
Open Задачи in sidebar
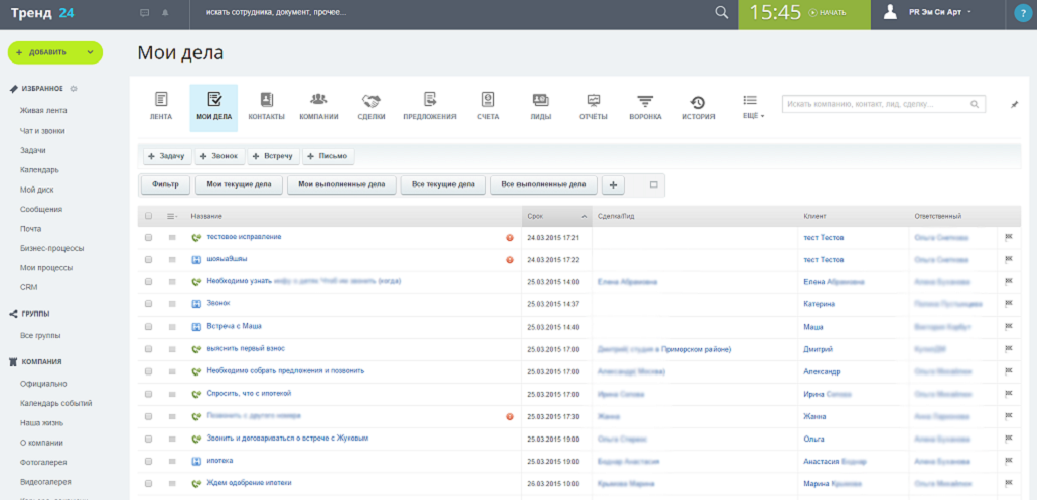(32, 150)
